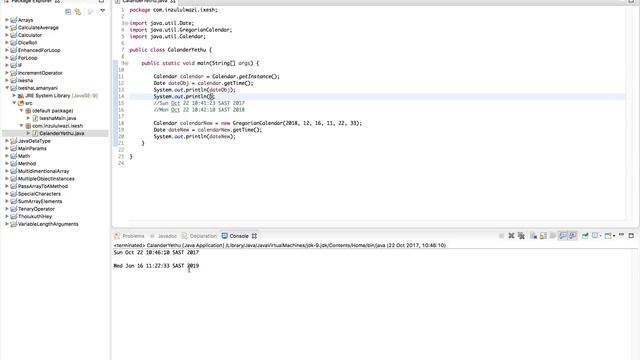
Task: Select CalanderYethu.java in the tree
Action: (x=62, y=133)
